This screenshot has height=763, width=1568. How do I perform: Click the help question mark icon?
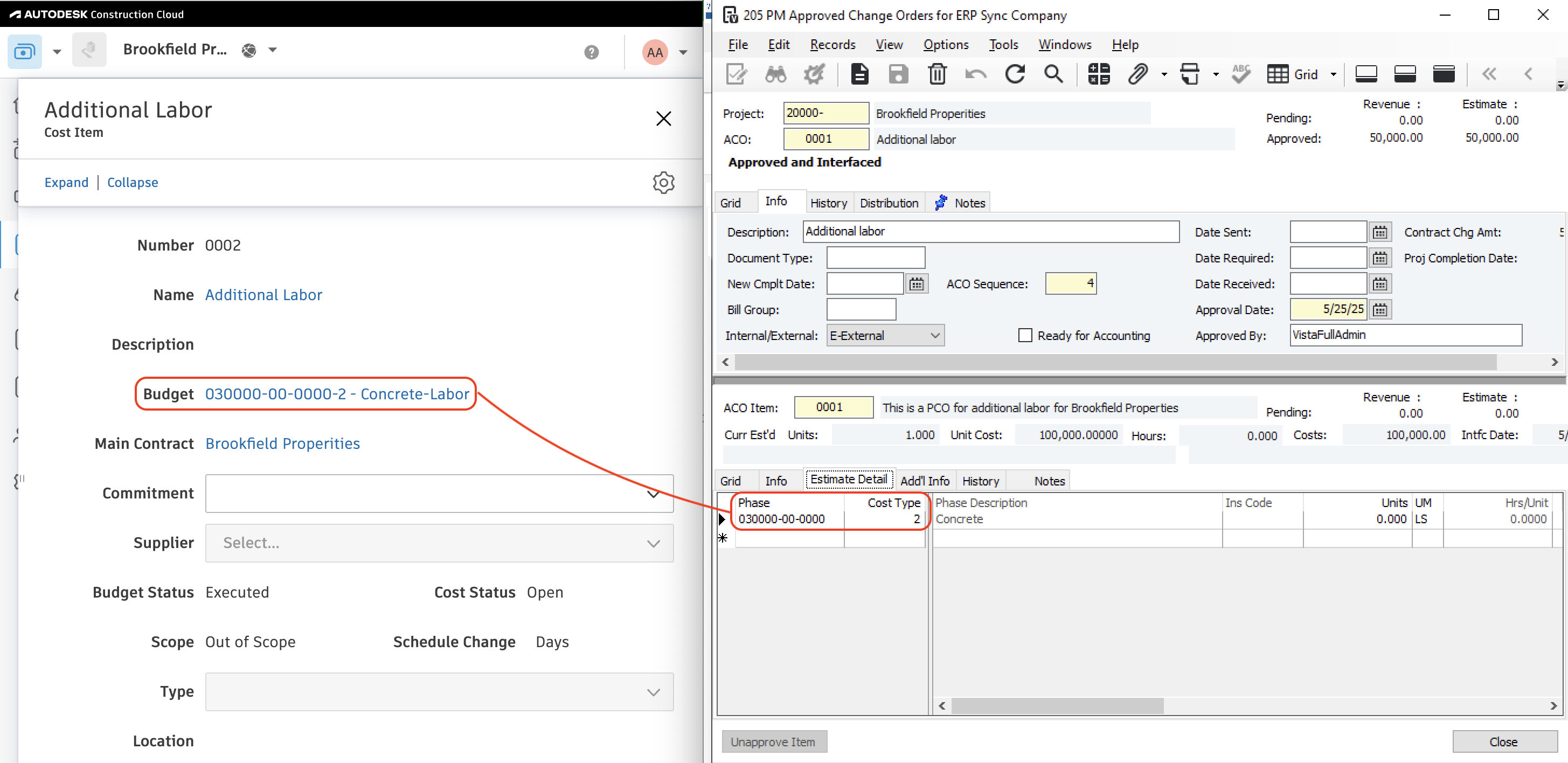(x=591, y=52)
